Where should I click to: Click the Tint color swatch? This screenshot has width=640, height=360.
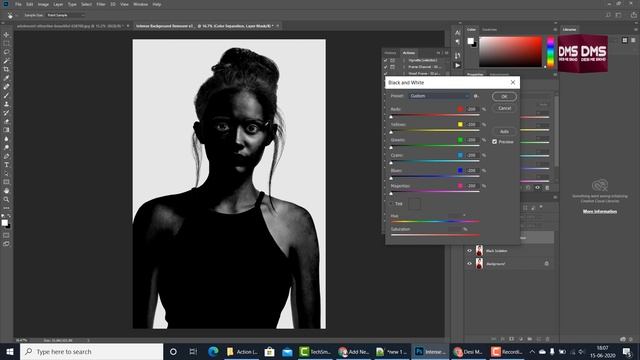[x=414, y=204]
